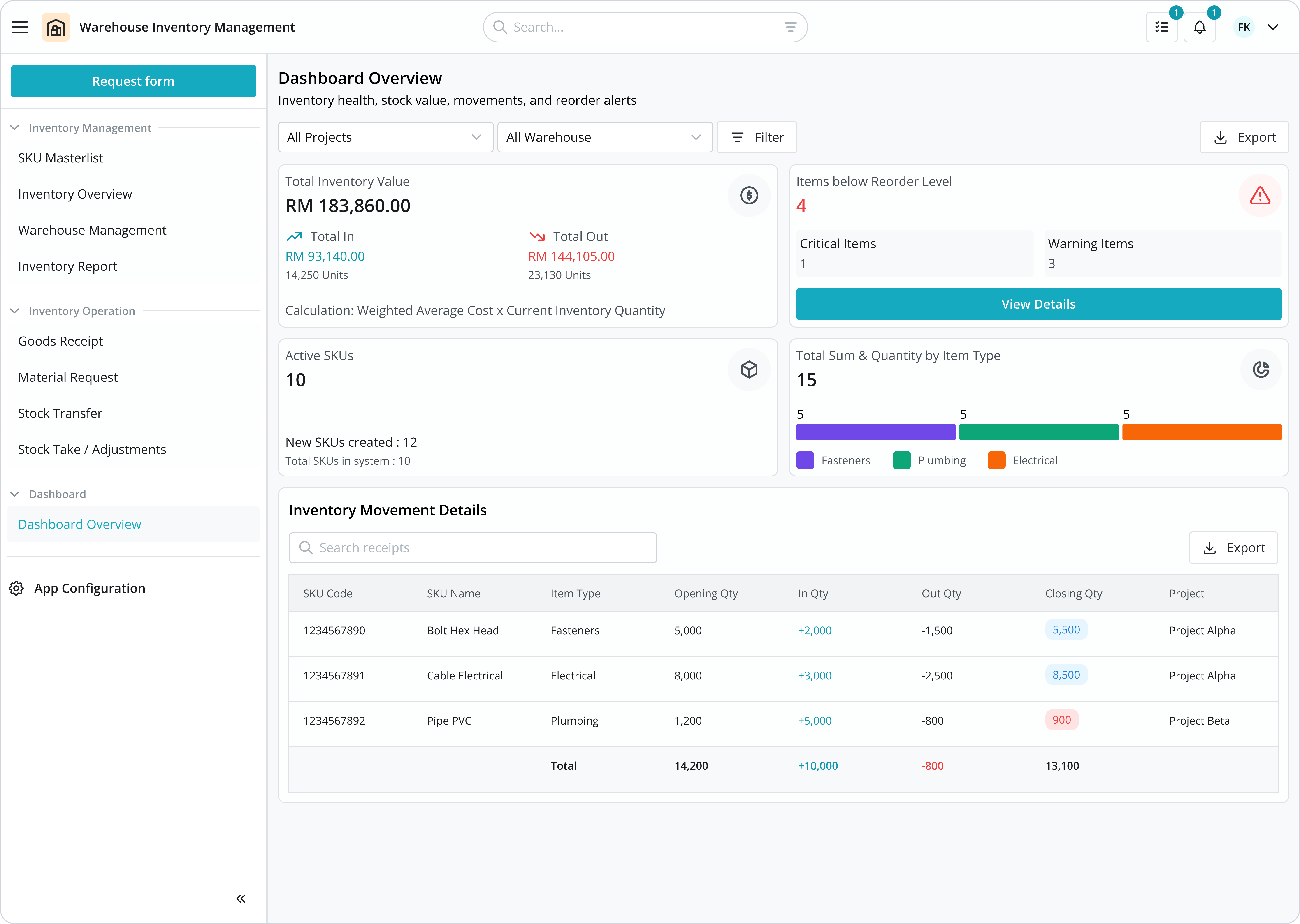
Task: Open the All Projects dropdown
Action: point(385,137)
